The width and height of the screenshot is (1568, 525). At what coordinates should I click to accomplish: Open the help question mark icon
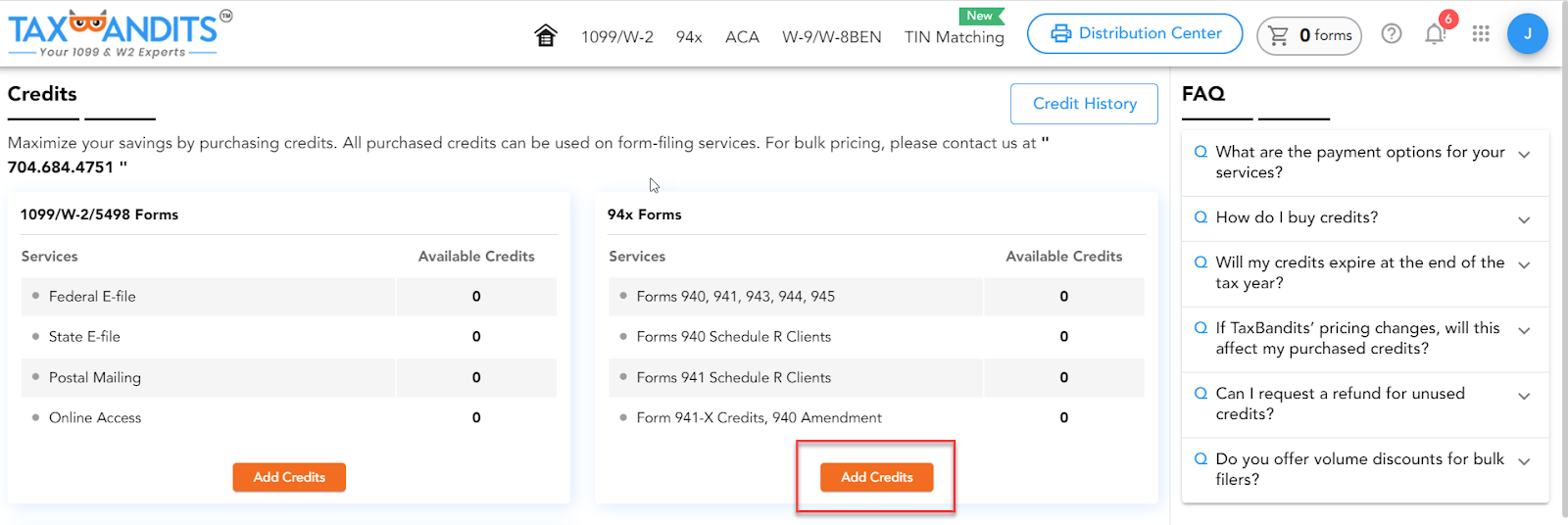point(1392,34)
